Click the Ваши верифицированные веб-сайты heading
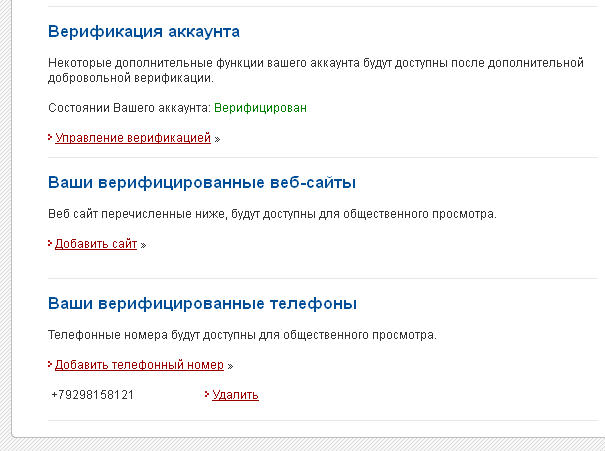605x451 pixels. tap(202, 182)
